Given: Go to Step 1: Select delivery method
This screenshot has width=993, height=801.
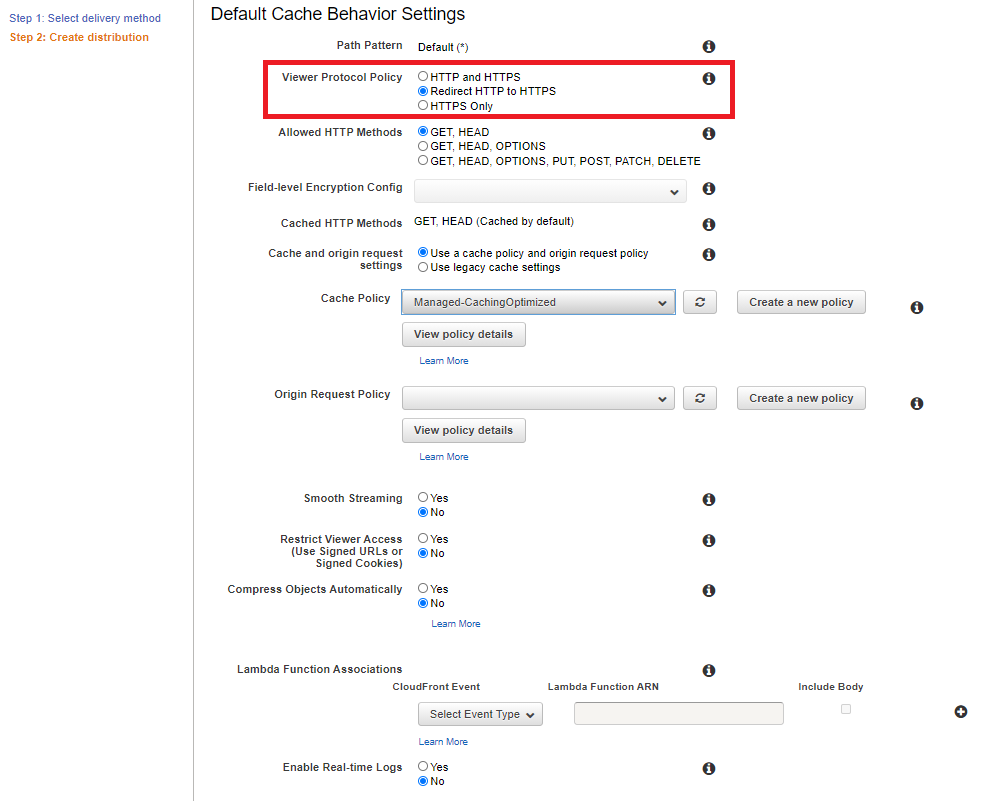Looking at the screenshot, I should [x=85, y=18].
